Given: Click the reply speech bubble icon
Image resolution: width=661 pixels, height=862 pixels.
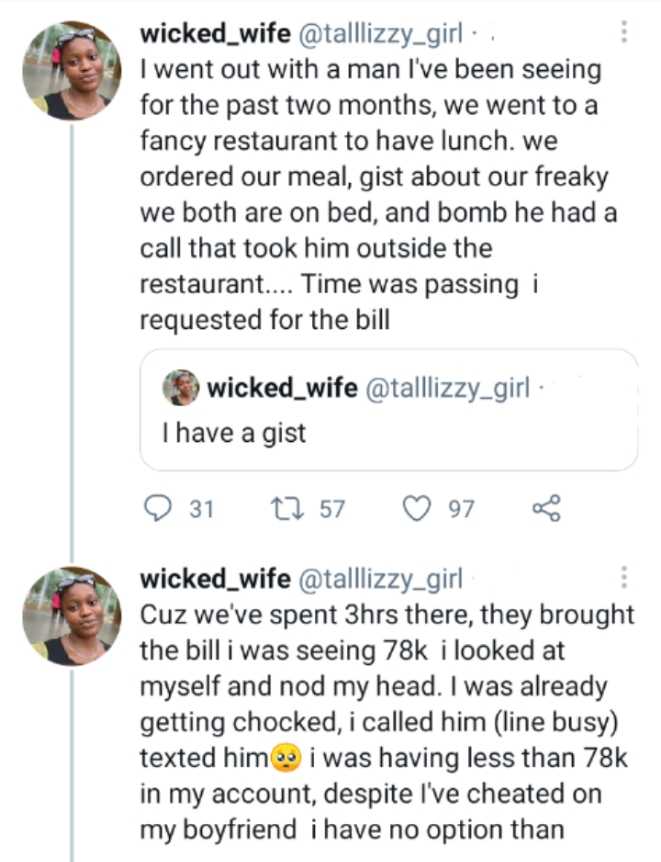Looking at the screenshot, I should click(x=159, y=509).
